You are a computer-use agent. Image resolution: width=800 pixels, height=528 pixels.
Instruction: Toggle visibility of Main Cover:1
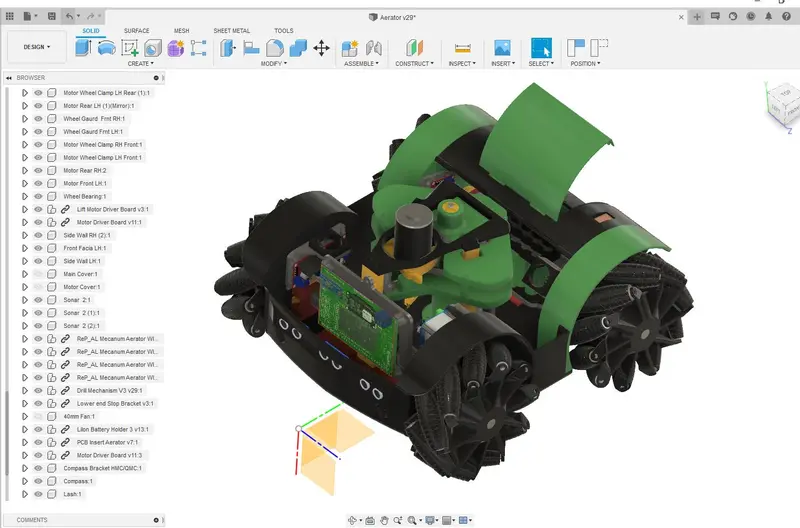click(x=38, y=274)
